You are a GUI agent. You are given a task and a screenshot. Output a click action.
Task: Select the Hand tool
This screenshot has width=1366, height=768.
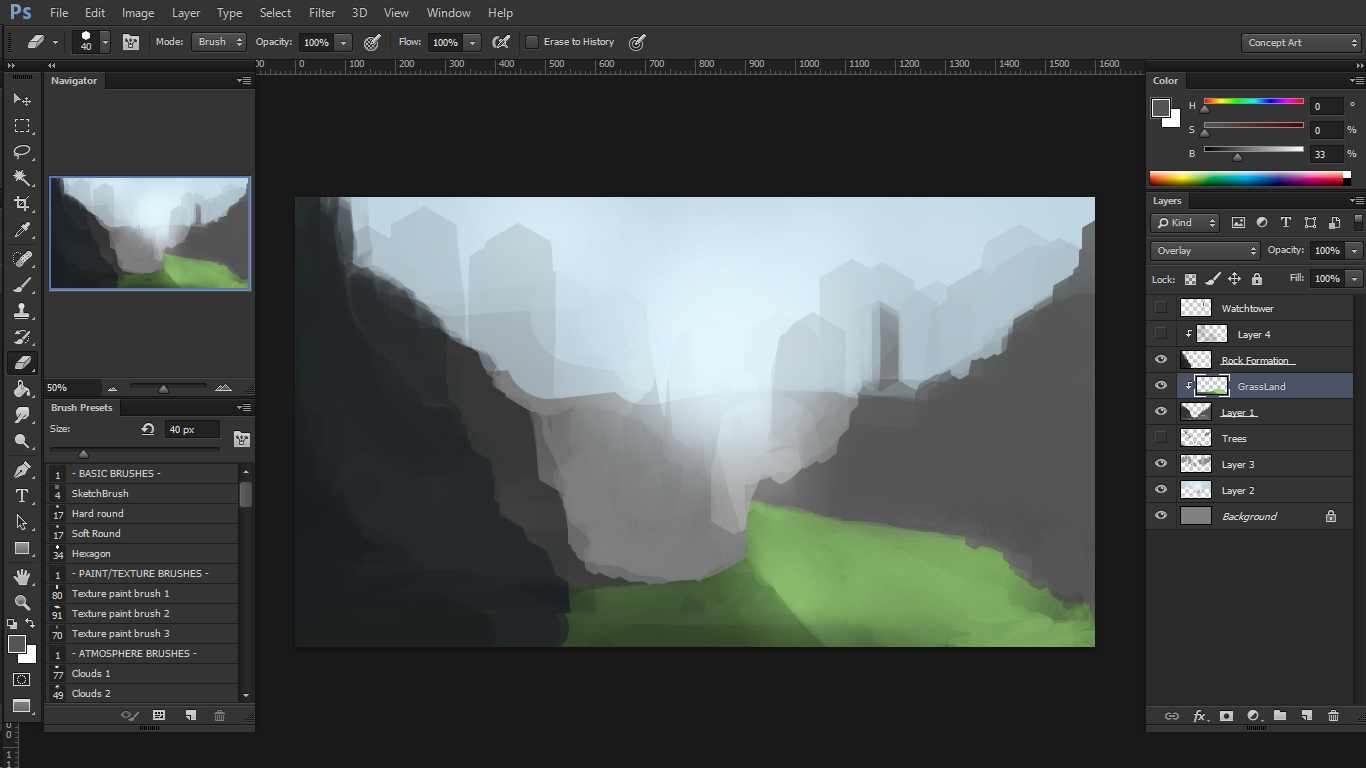[21, 576]
